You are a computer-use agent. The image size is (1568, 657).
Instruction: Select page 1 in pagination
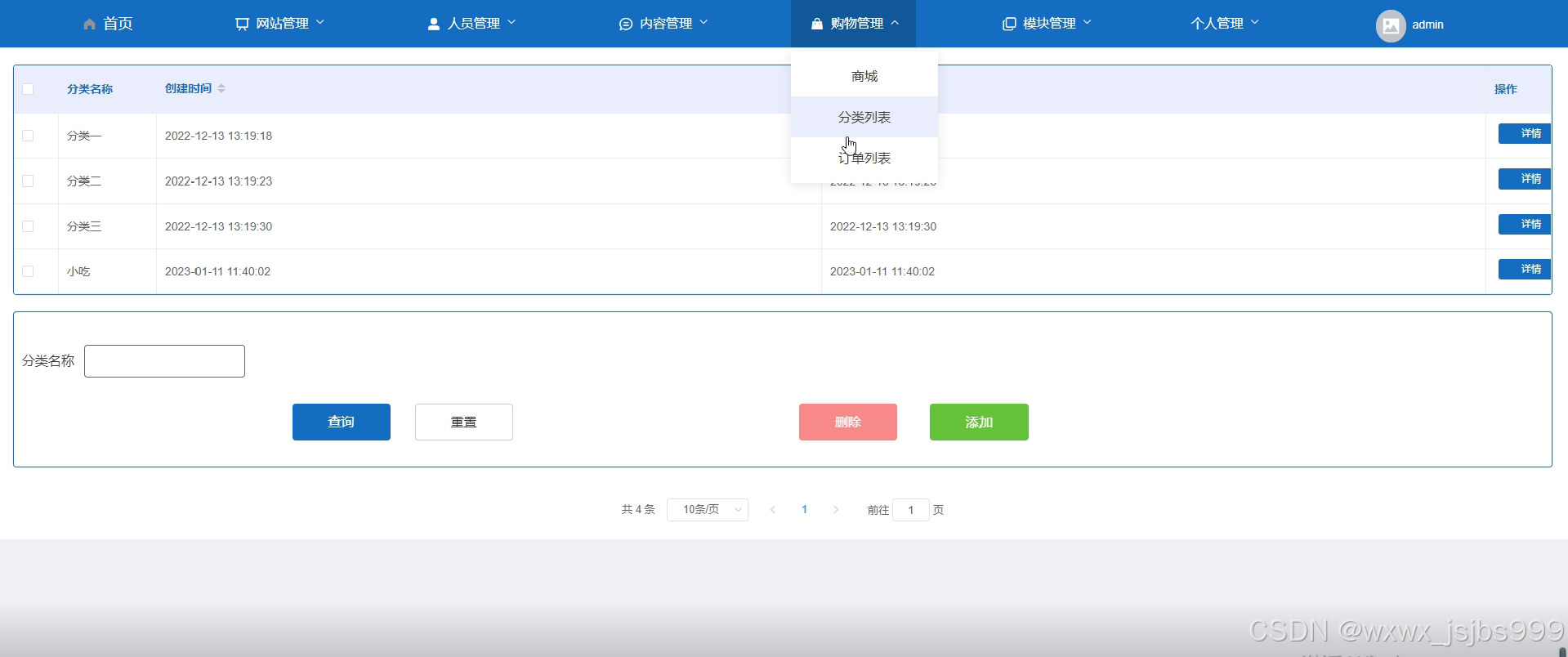coord(805,510)
